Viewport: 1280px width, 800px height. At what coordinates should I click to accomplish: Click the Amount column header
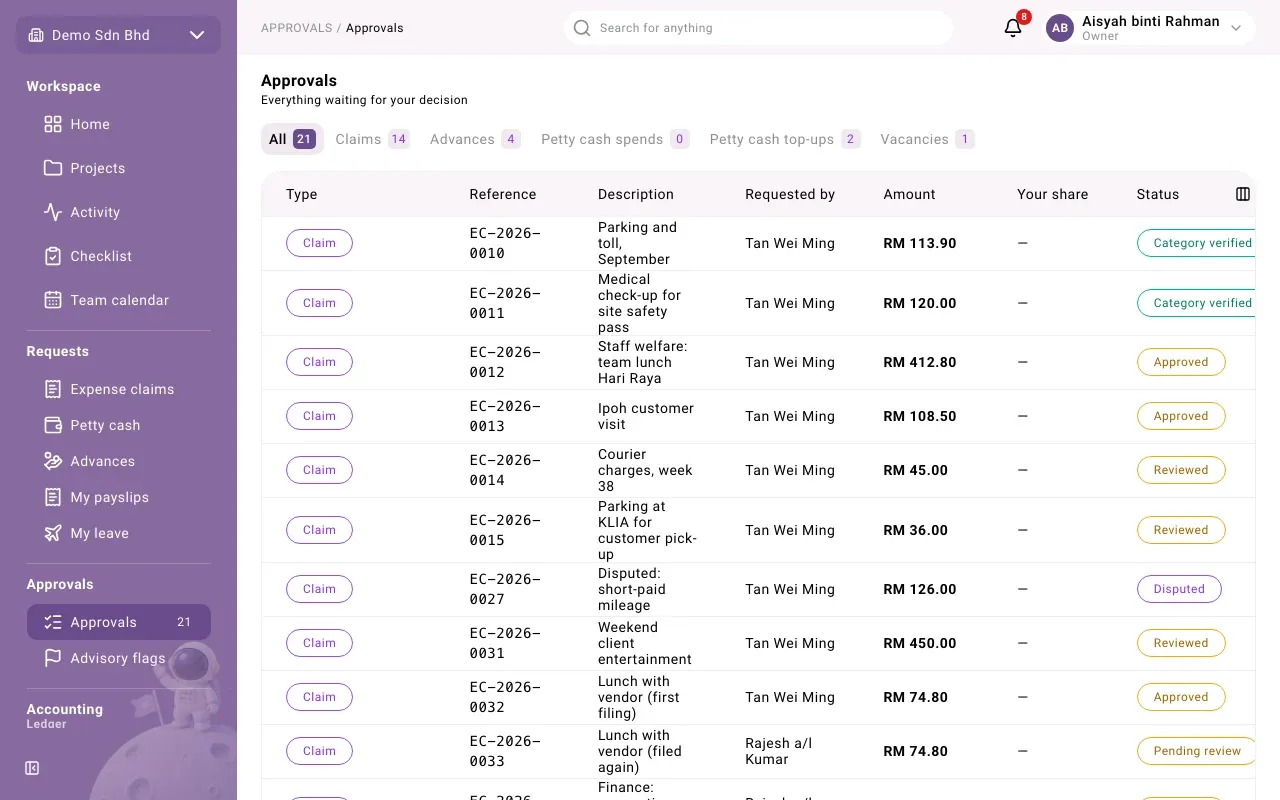[909, 194]
